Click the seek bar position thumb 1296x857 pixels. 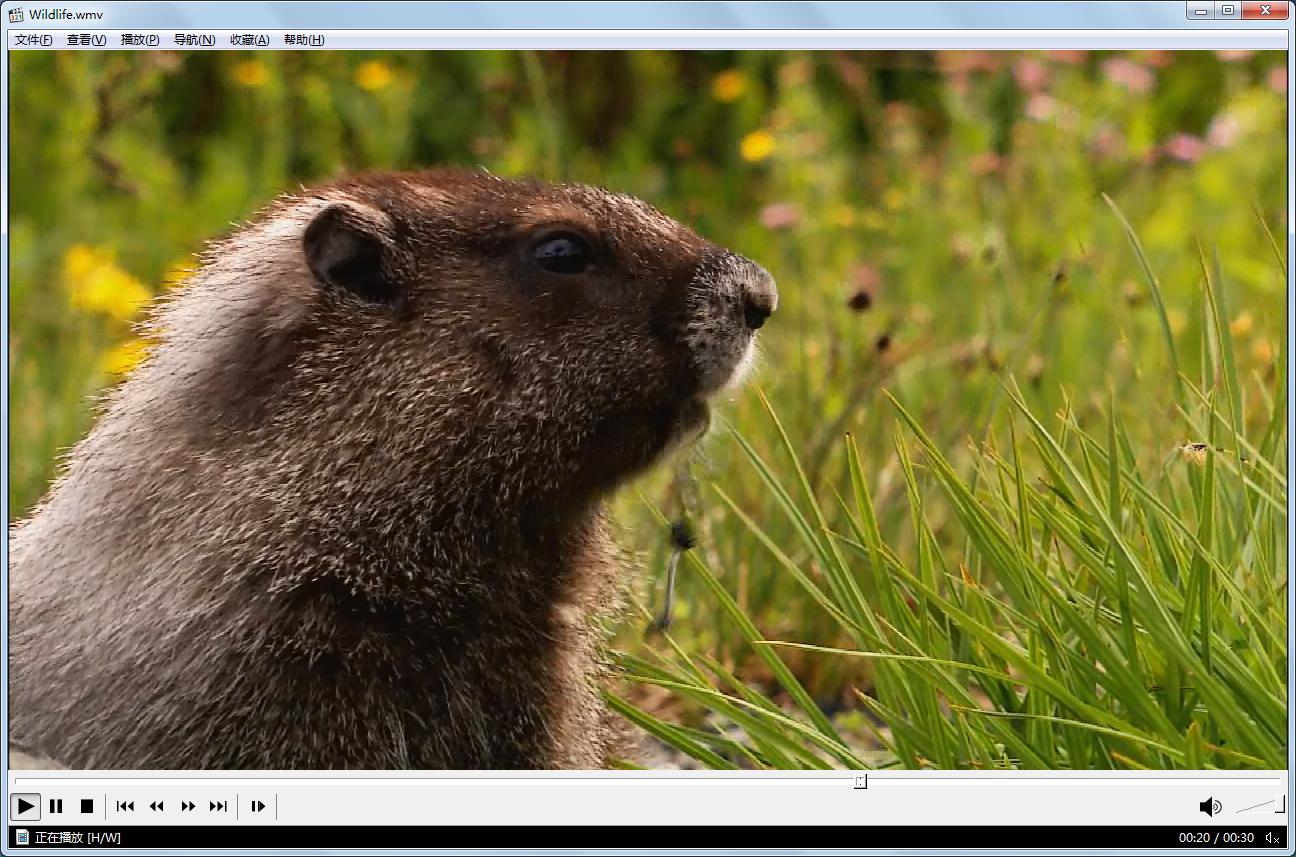pyautogui.click(x=860, y=781)
